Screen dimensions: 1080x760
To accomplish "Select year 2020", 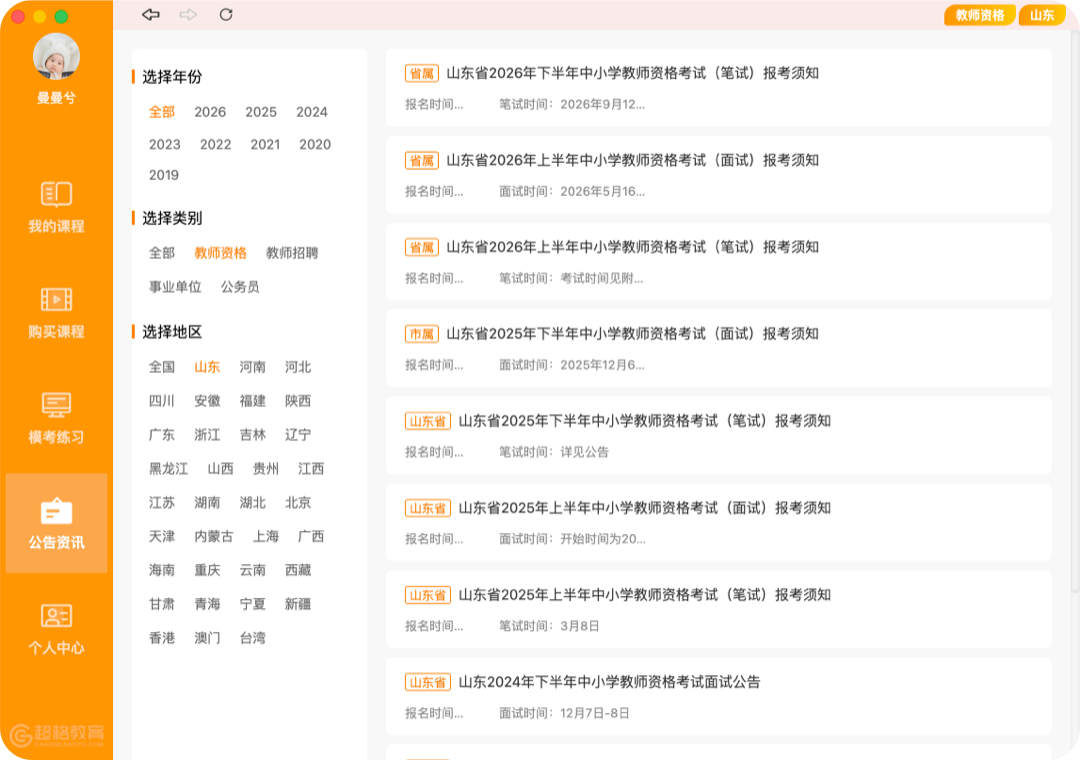I will [x=315, y=144].
